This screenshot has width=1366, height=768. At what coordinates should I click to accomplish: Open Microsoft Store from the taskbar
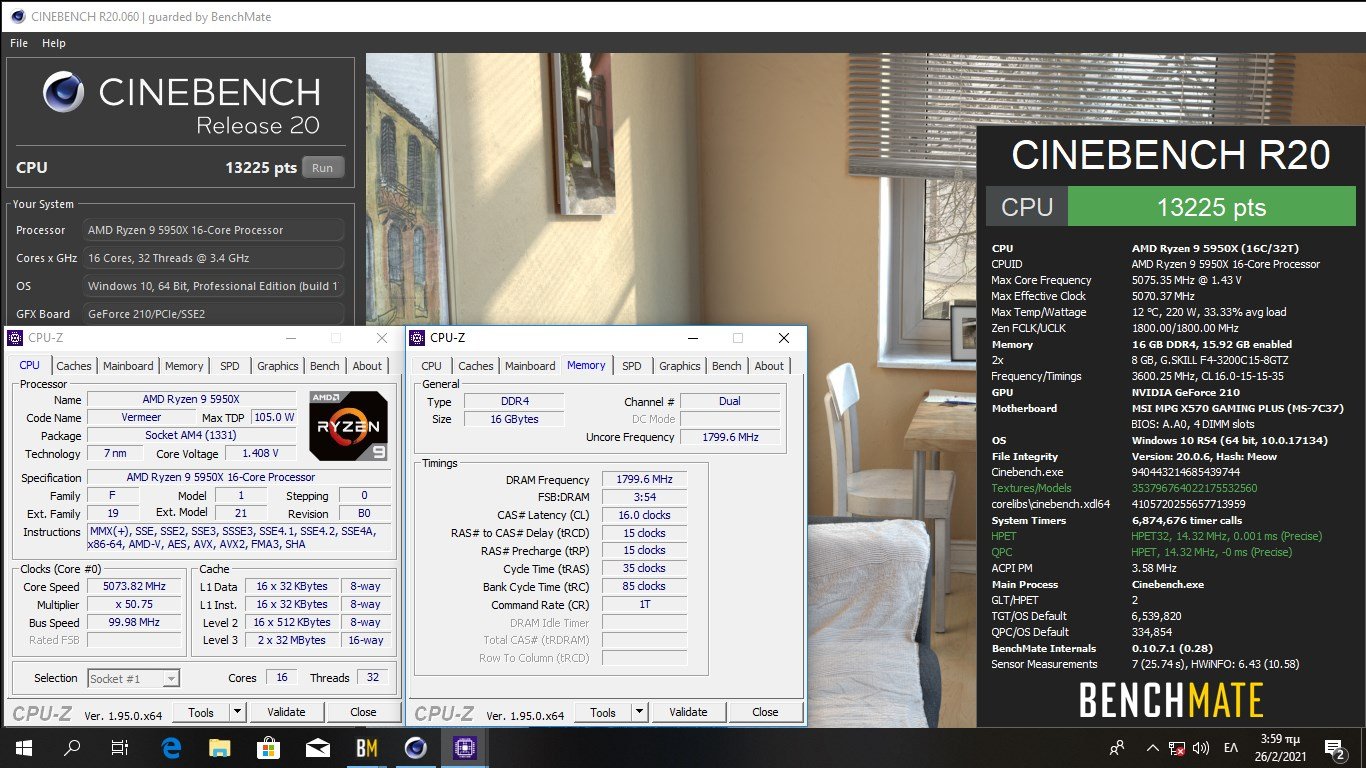click(268, 747)
